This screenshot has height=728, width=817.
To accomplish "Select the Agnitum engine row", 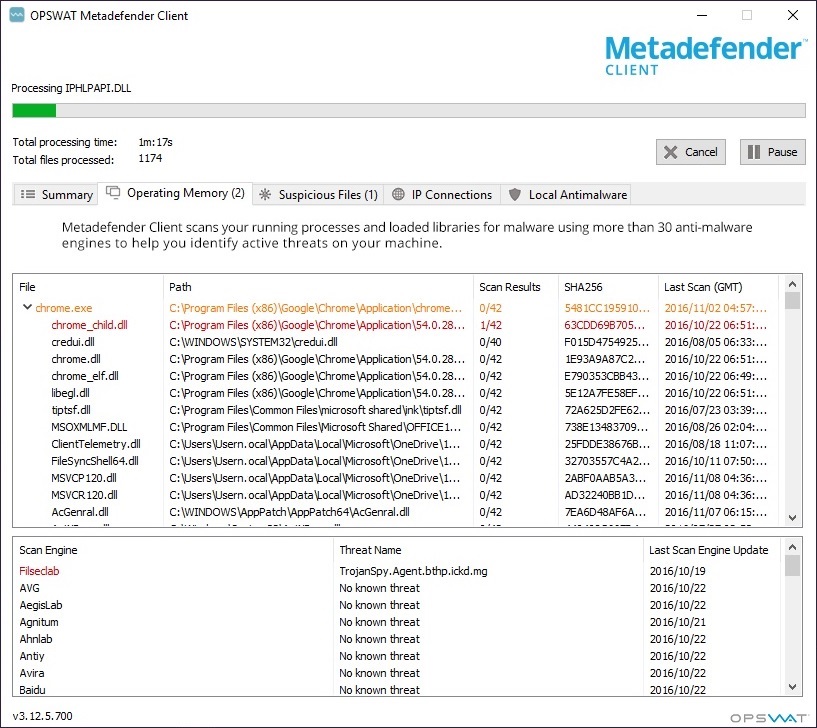I will click(x=399, y=622).
